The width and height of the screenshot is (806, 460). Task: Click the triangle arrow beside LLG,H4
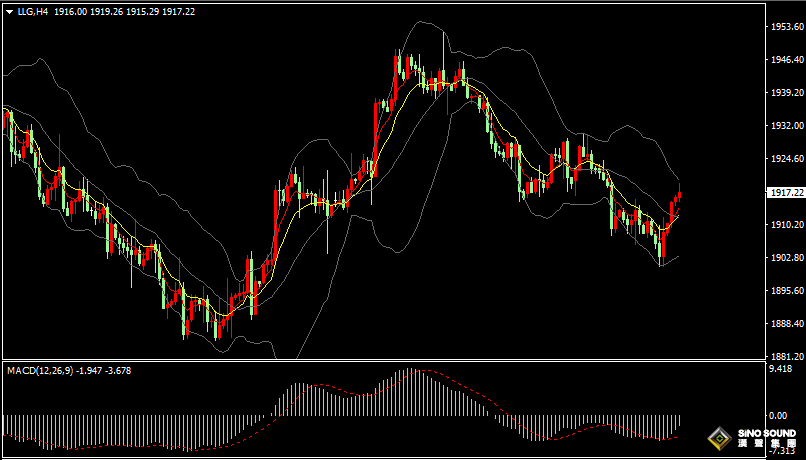point(10,11)
